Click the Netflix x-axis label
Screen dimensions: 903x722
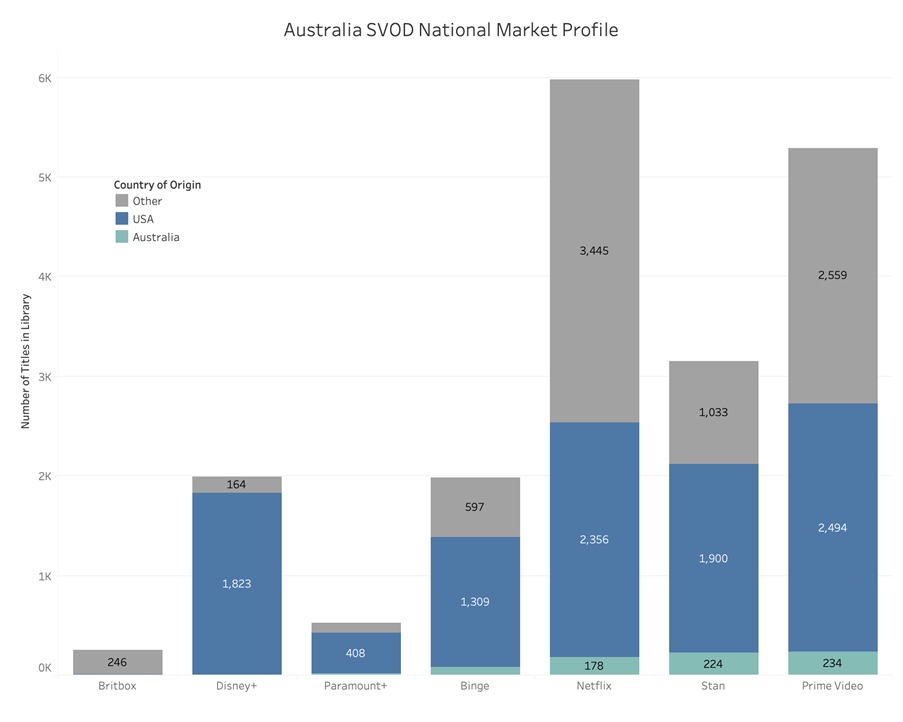[x=594, y=686]
